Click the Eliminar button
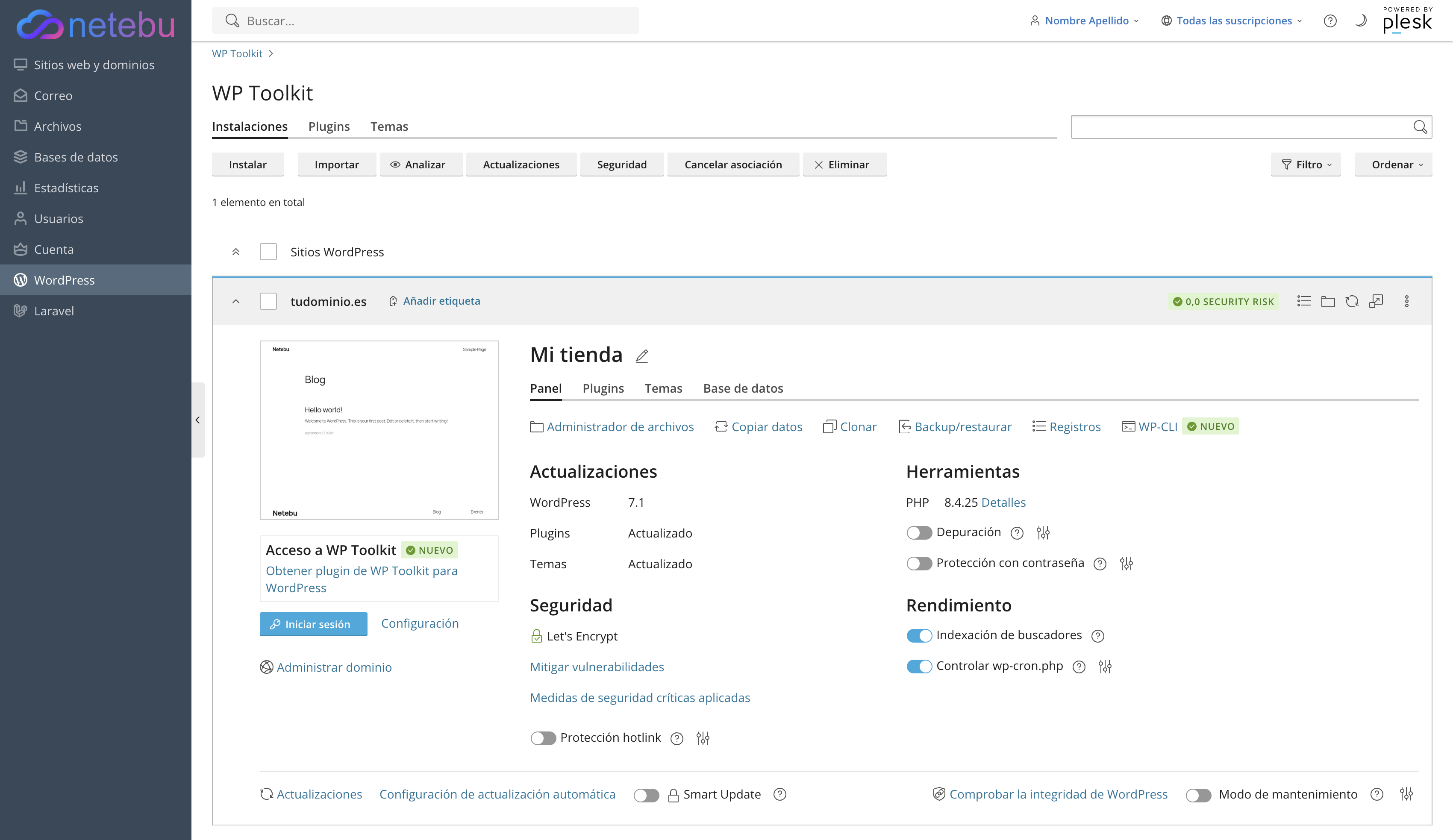 [845, 164]
